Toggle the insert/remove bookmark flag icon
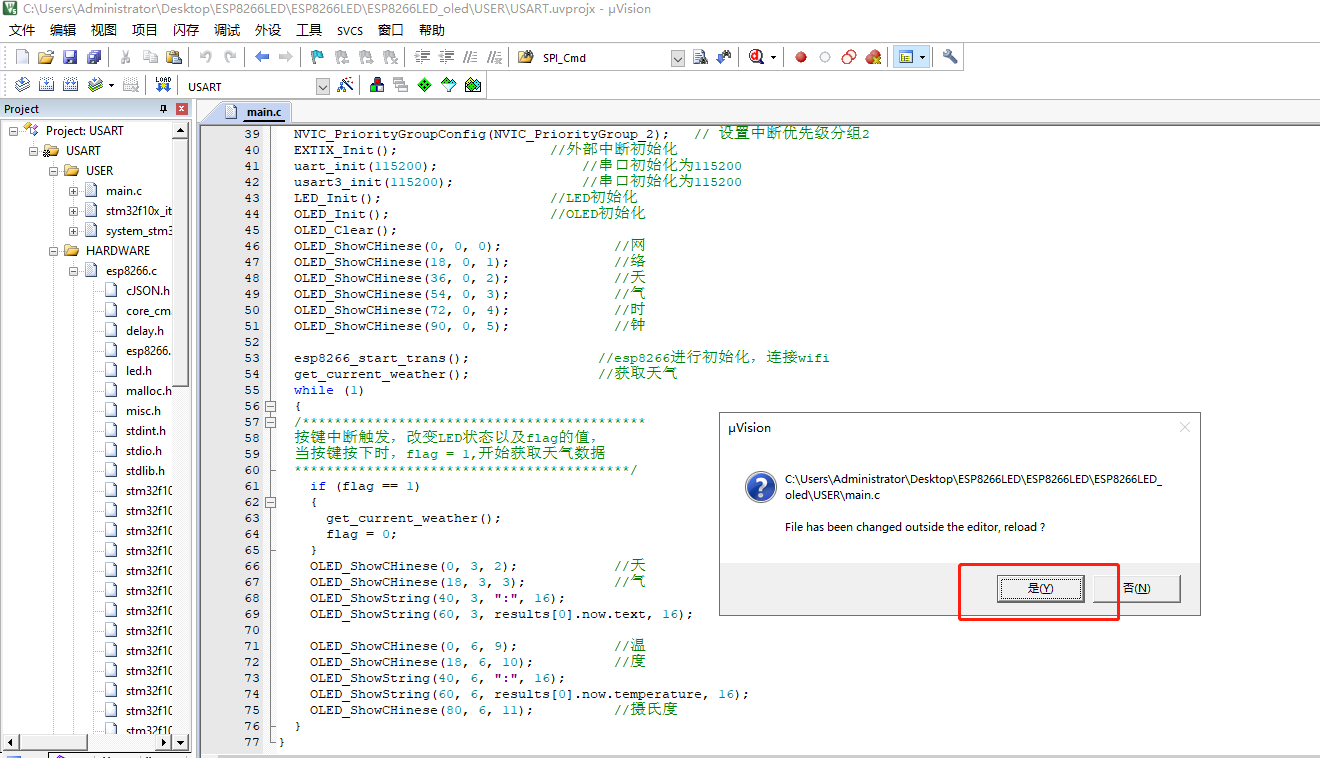The width and height of the screenshot is (1320, 758). point(316,57)
